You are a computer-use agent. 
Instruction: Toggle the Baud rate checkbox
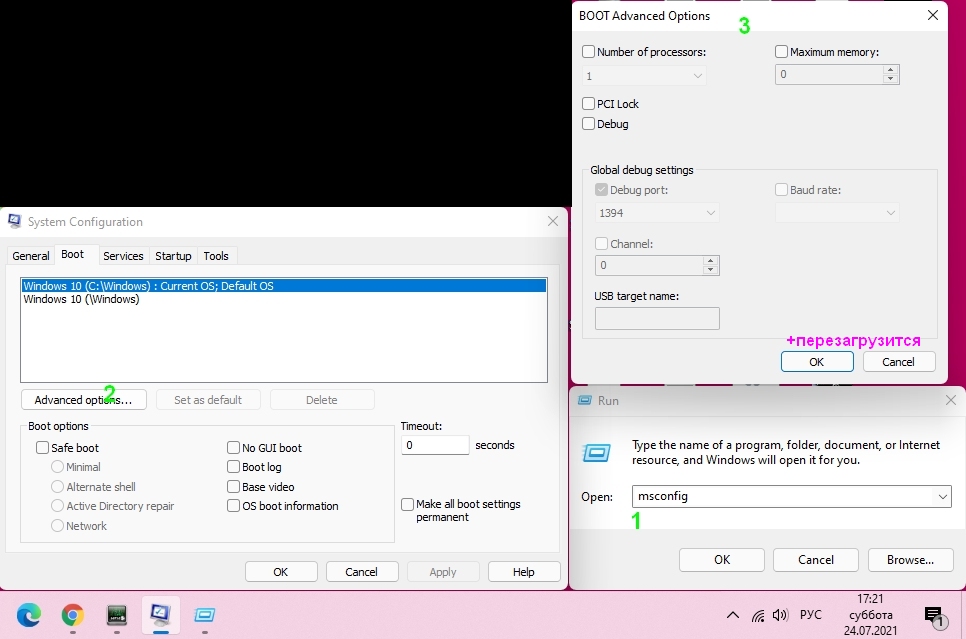(781, 190)
